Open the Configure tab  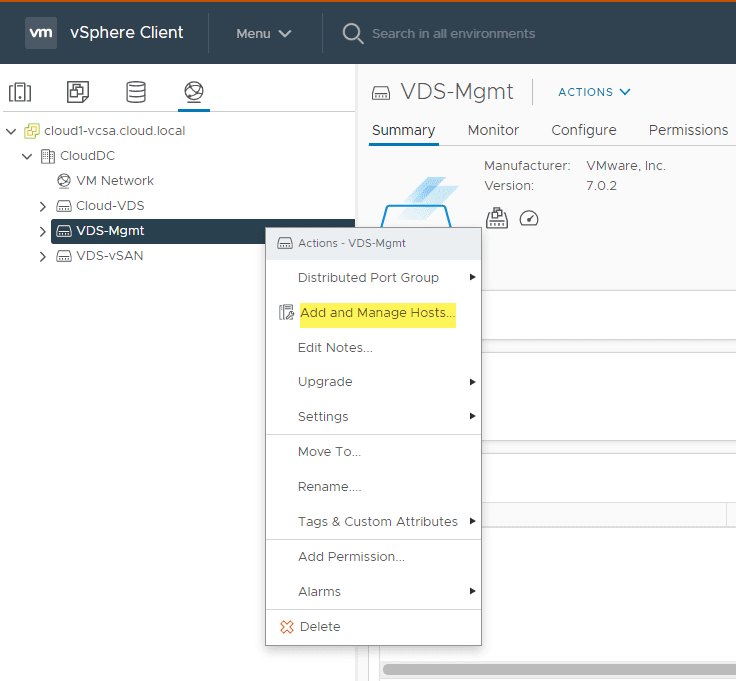(584, 130)
